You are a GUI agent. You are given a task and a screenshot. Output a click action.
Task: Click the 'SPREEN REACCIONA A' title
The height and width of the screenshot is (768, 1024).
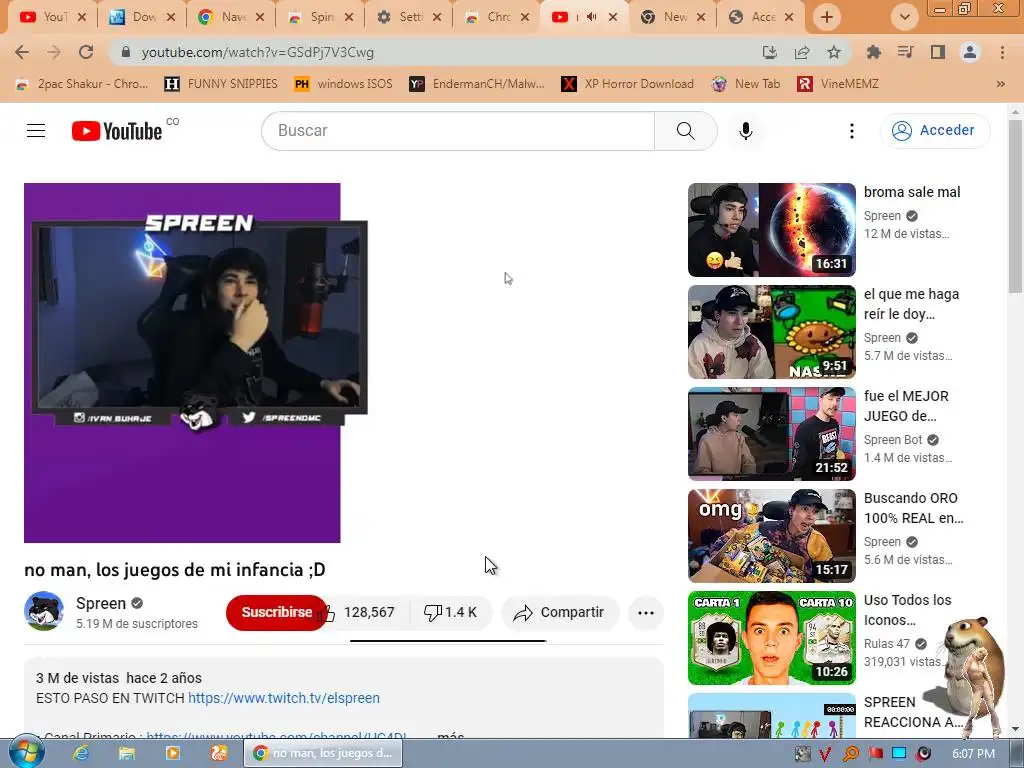(x=913, y=712)
